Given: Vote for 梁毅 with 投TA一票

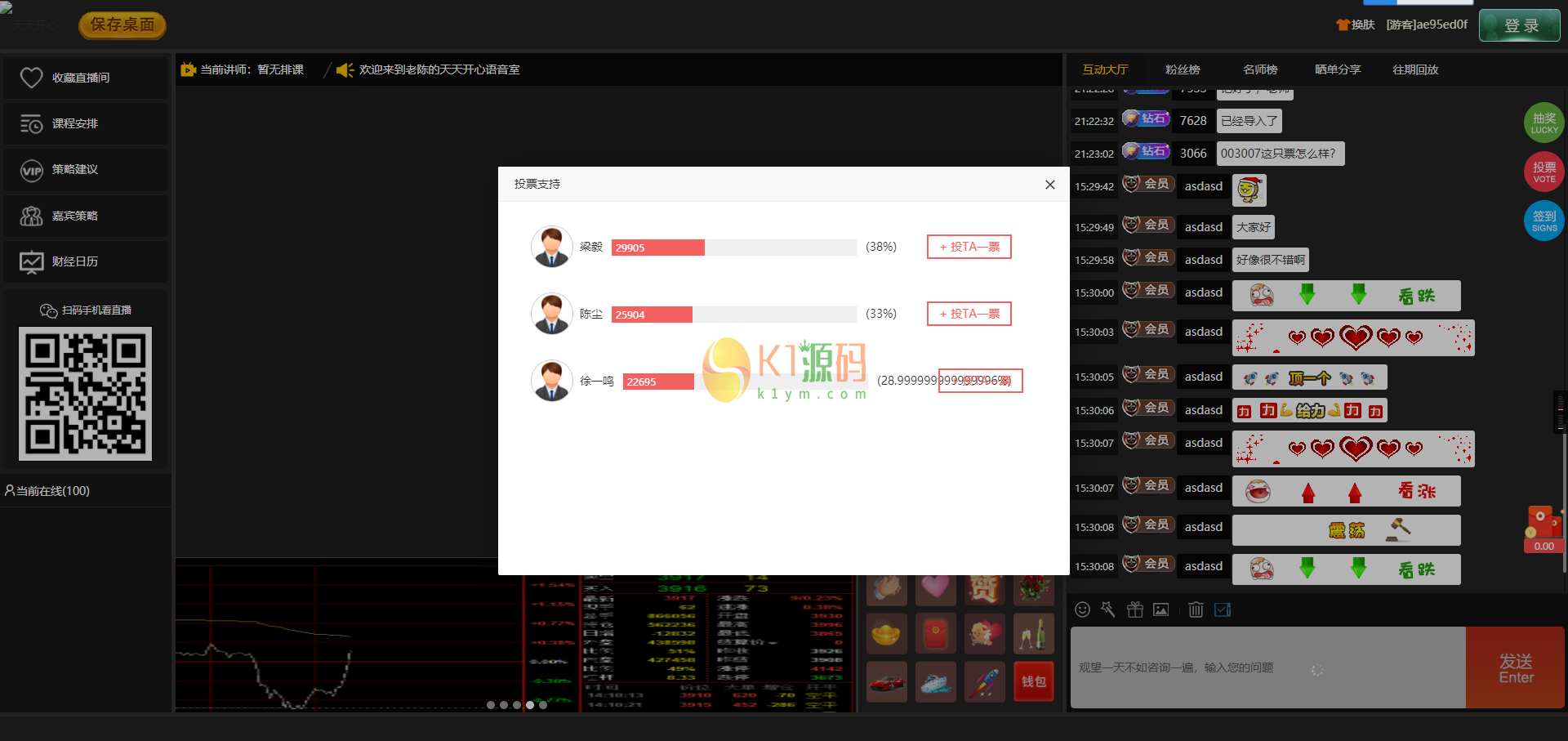Looking at the screenshot, I should pyautogui.click(x=969, y=247).
